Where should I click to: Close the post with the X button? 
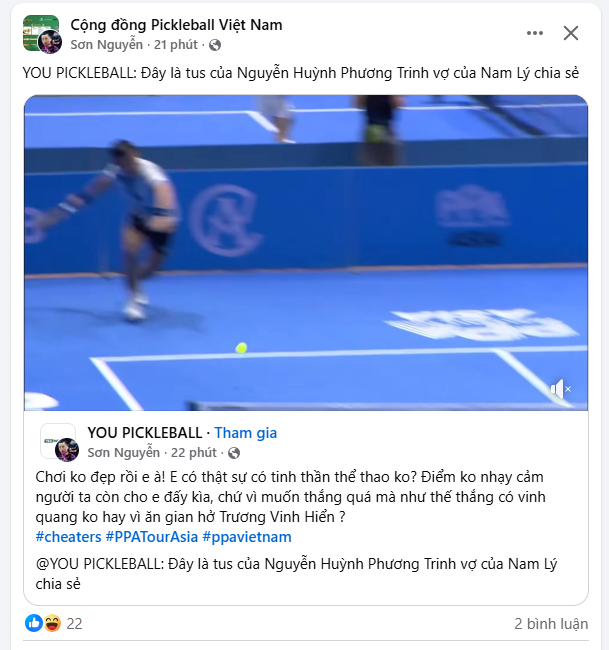click(571, 33)
